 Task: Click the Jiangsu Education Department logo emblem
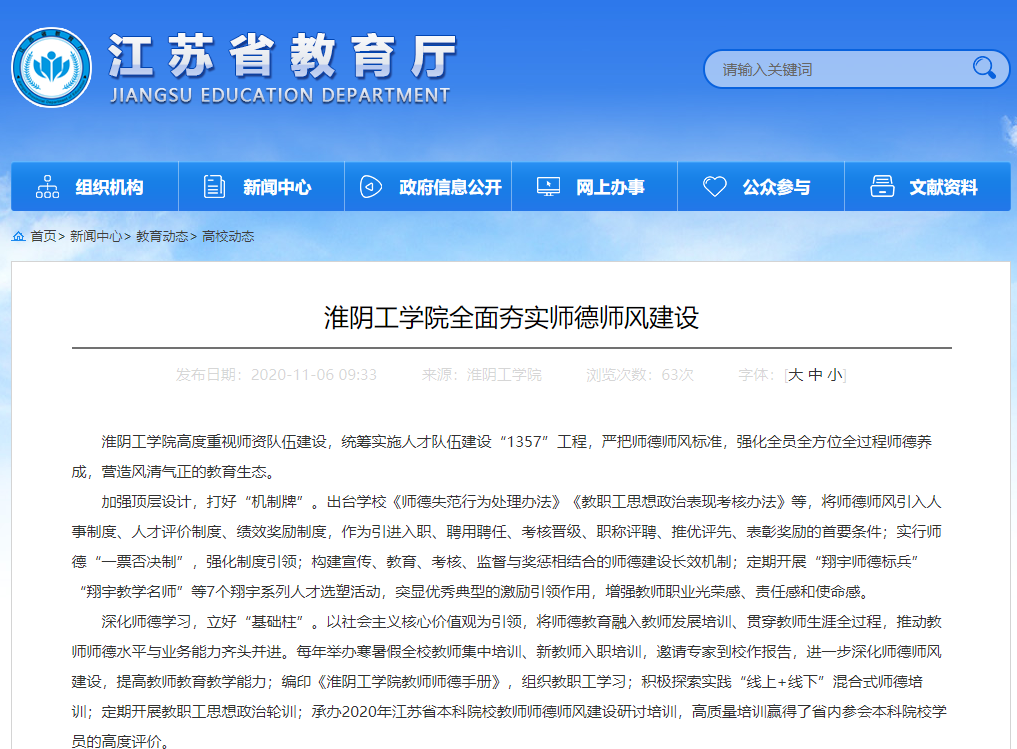(51, 67)
